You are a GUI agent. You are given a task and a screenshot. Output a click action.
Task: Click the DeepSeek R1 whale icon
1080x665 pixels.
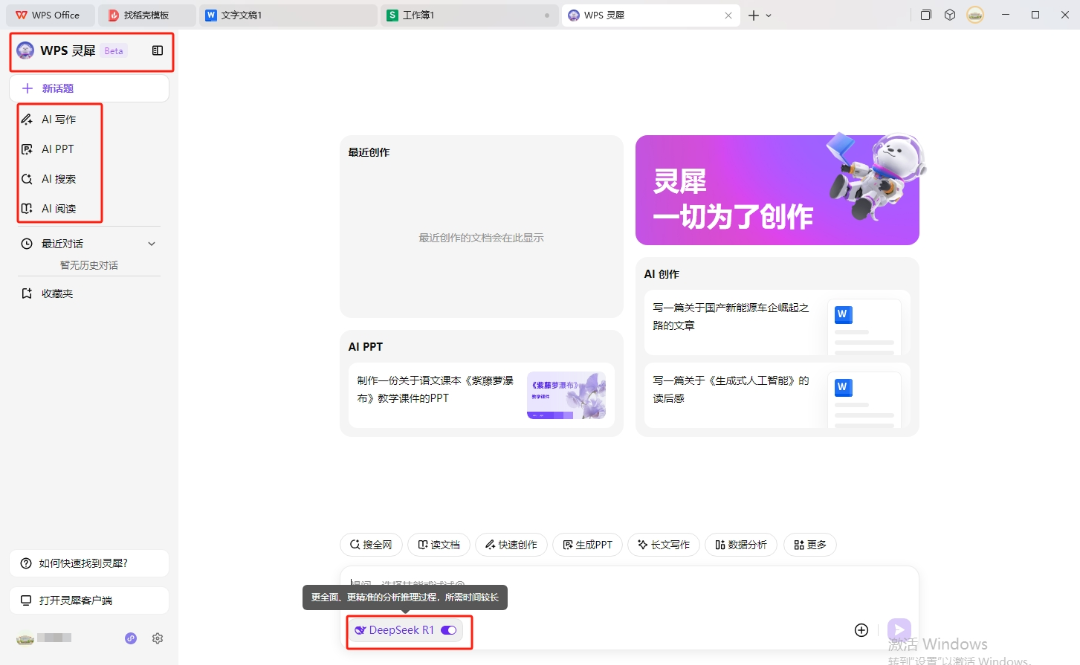[360, 630]
